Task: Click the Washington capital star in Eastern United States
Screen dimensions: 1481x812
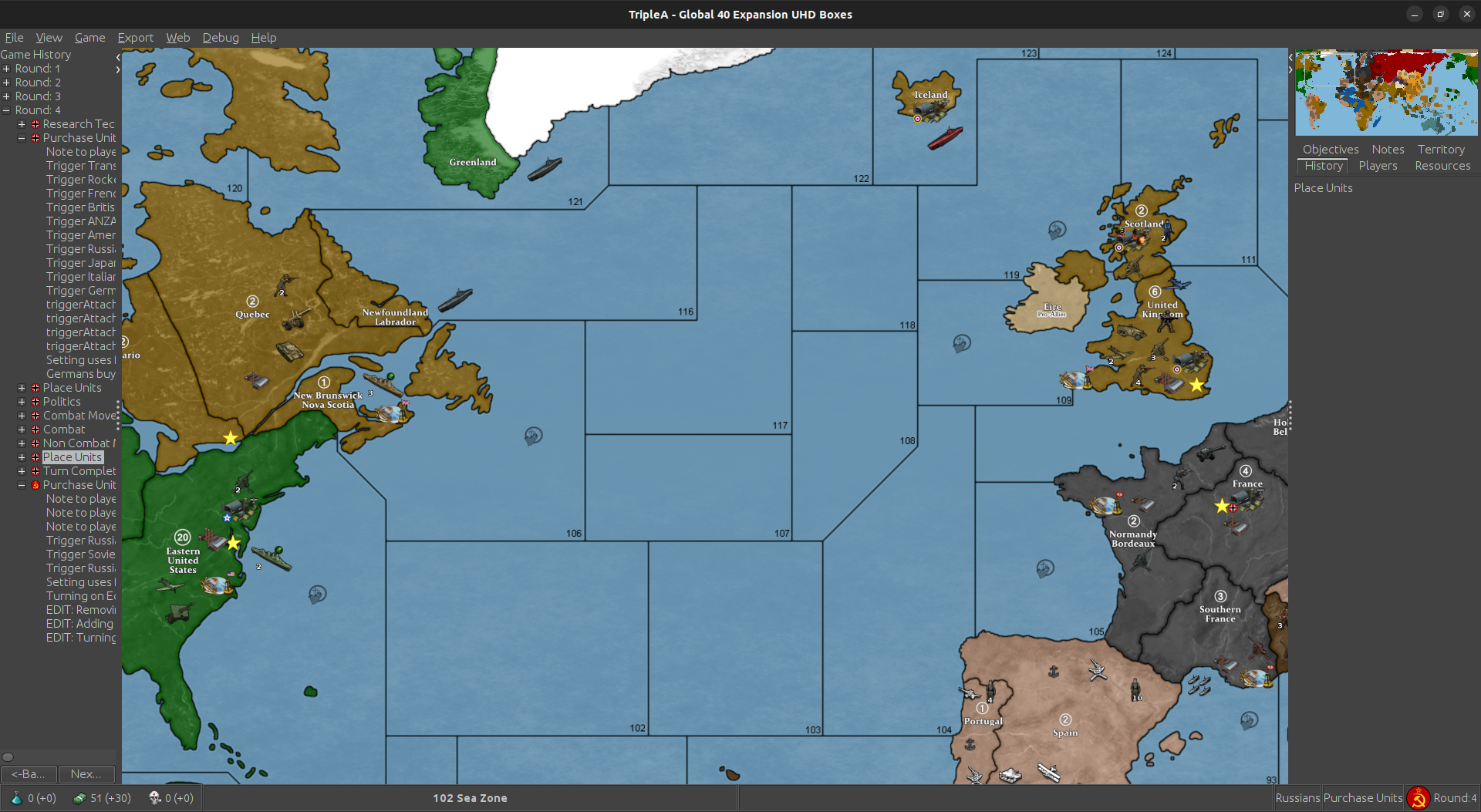Action: pos(233,543)
